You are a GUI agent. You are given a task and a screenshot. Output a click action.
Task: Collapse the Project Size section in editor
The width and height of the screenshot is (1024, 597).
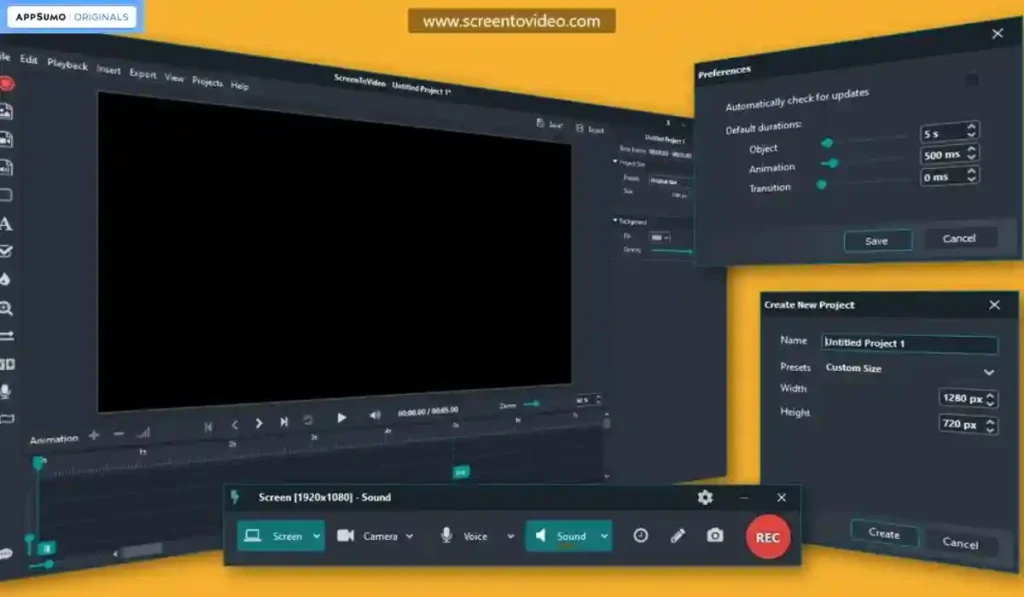(x=615, y=161)
